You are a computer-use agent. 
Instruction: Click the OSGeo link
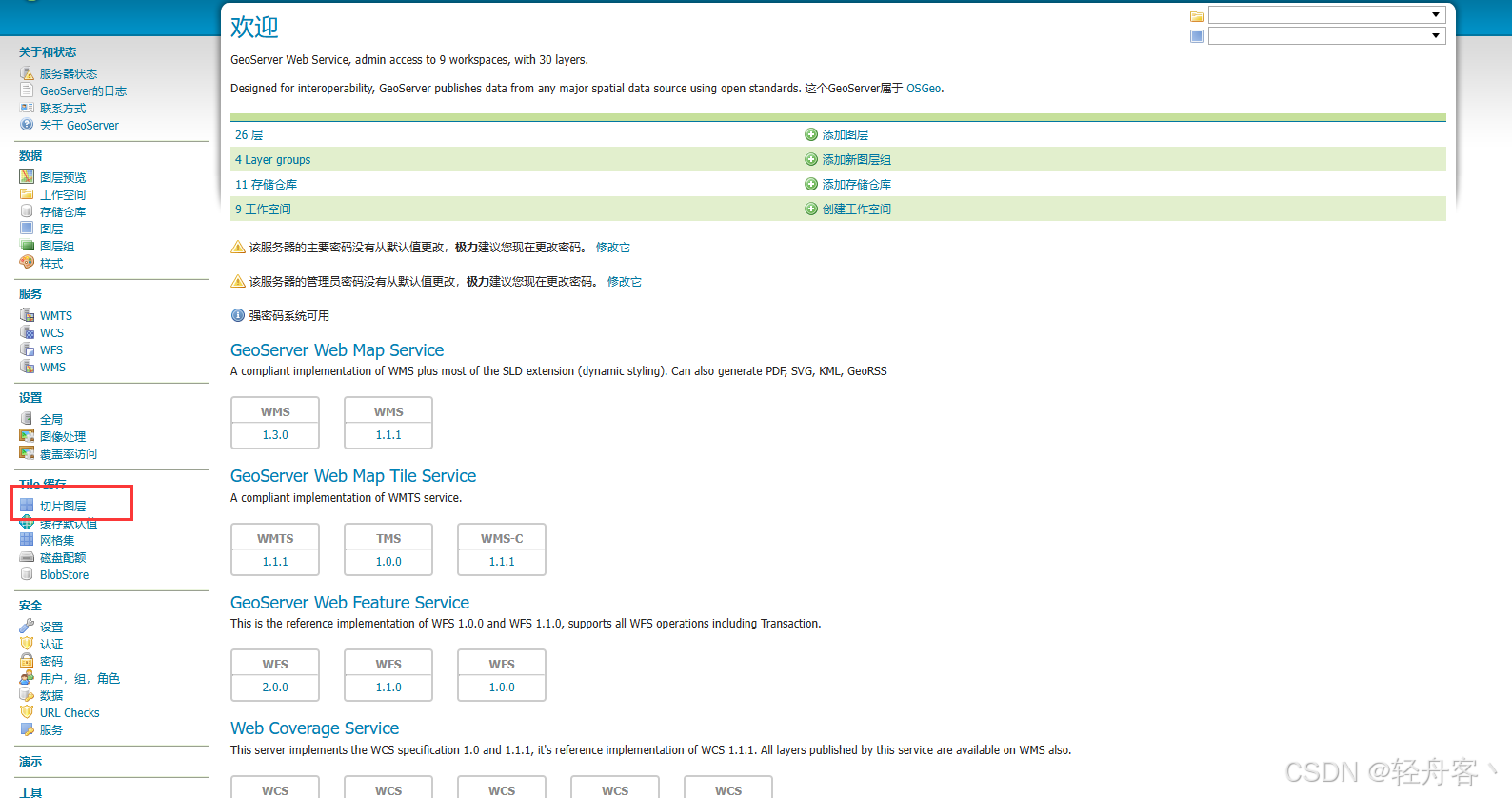pyautogui.click(x=924, y=89)
